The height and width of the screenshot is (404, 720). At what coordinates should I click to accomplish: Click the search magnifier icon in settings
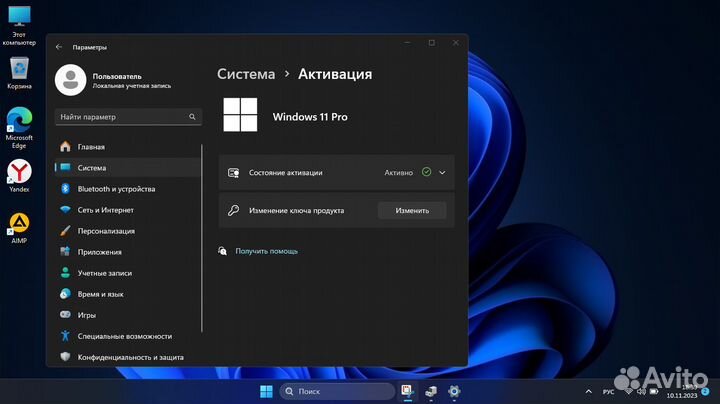pos(192,117)
